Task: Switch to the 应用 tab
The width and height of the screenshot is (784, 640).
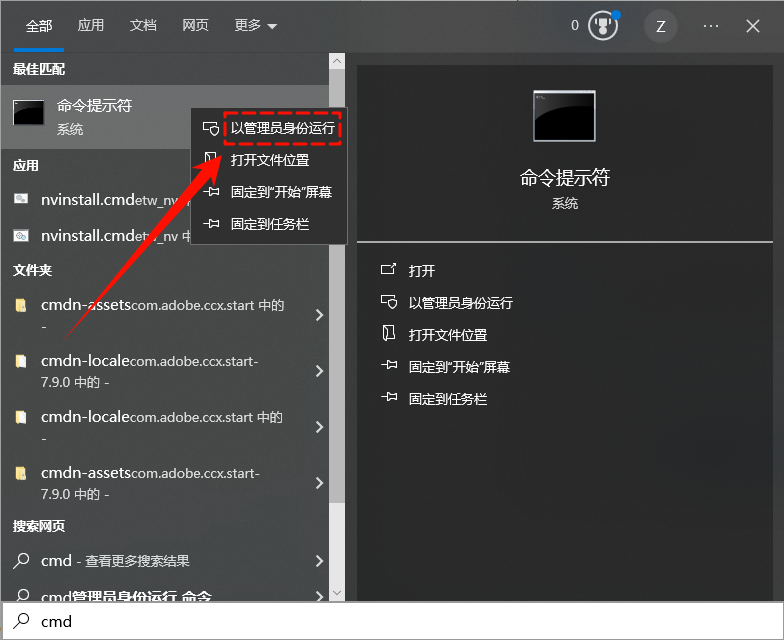Action: coord(90,25)
